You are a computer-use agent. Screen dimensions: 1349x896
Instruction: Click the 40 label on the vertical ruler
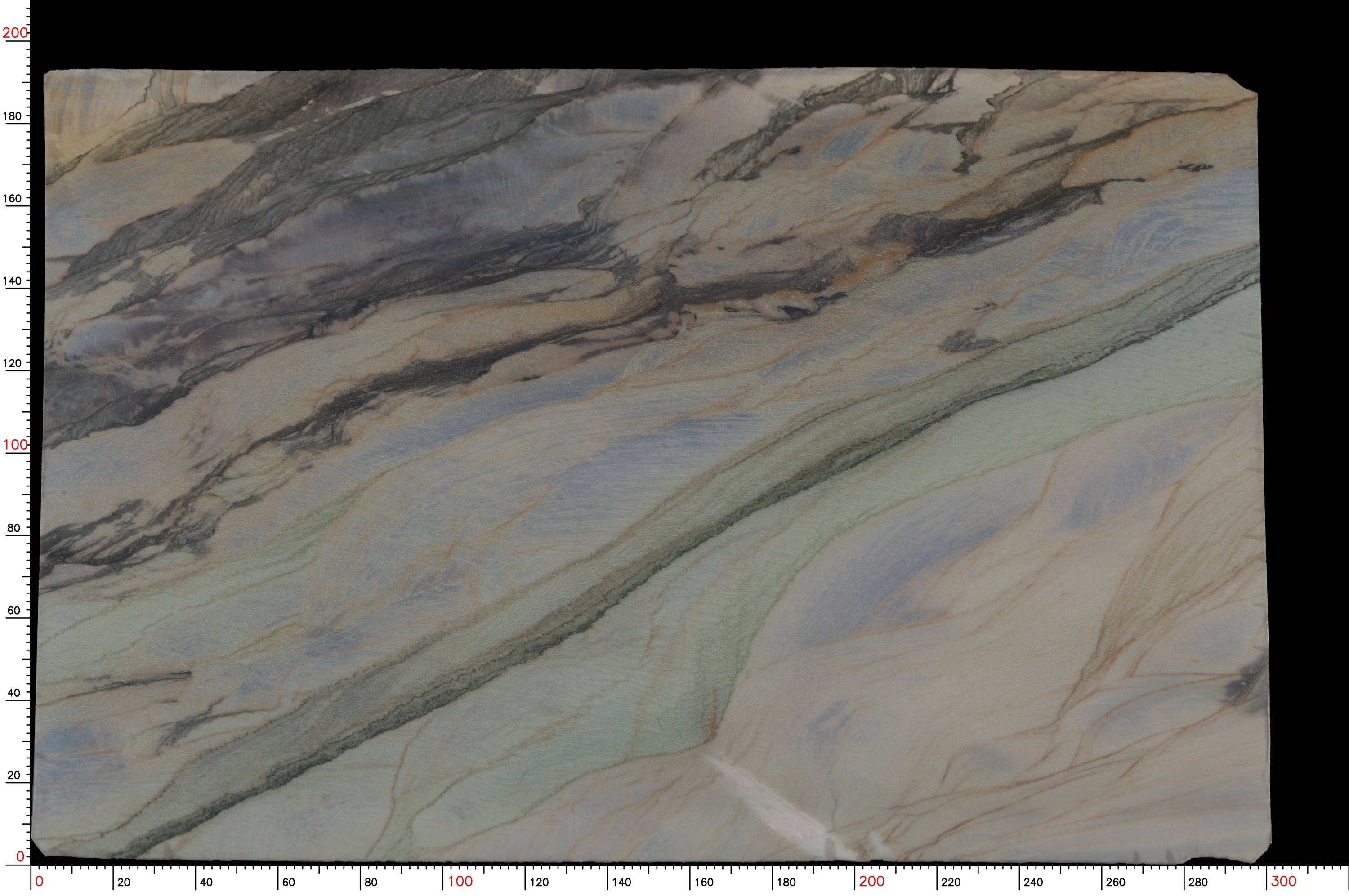click(x=13, y=693)
